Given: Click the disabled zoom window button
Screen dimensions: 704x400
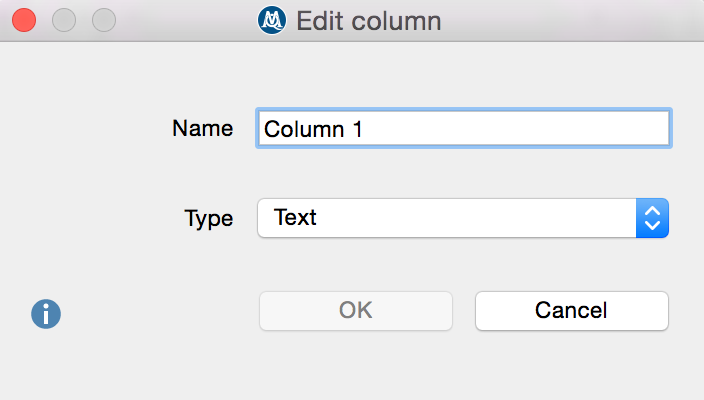Looking at the screenshot, I should coord(103,19).
